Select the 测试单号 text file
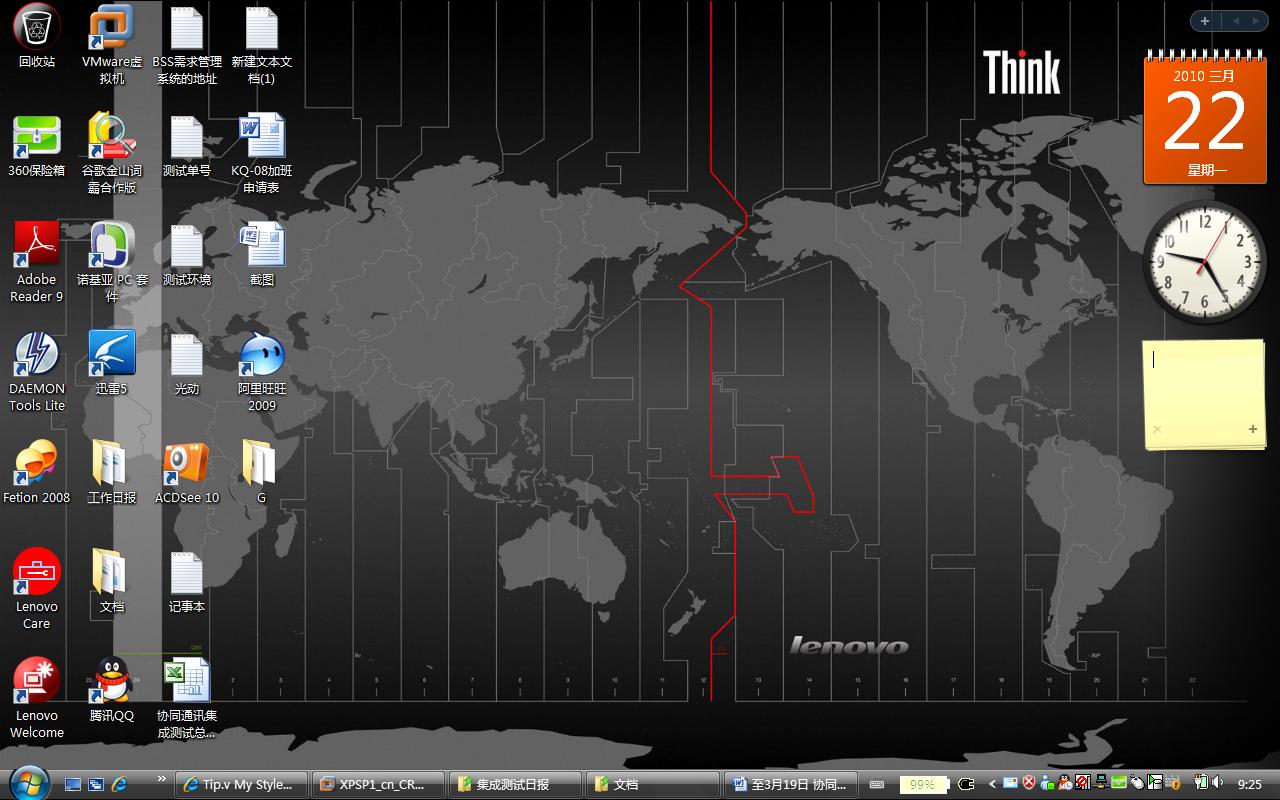Viewport: 1280px width, 800px height. (187, 146)
